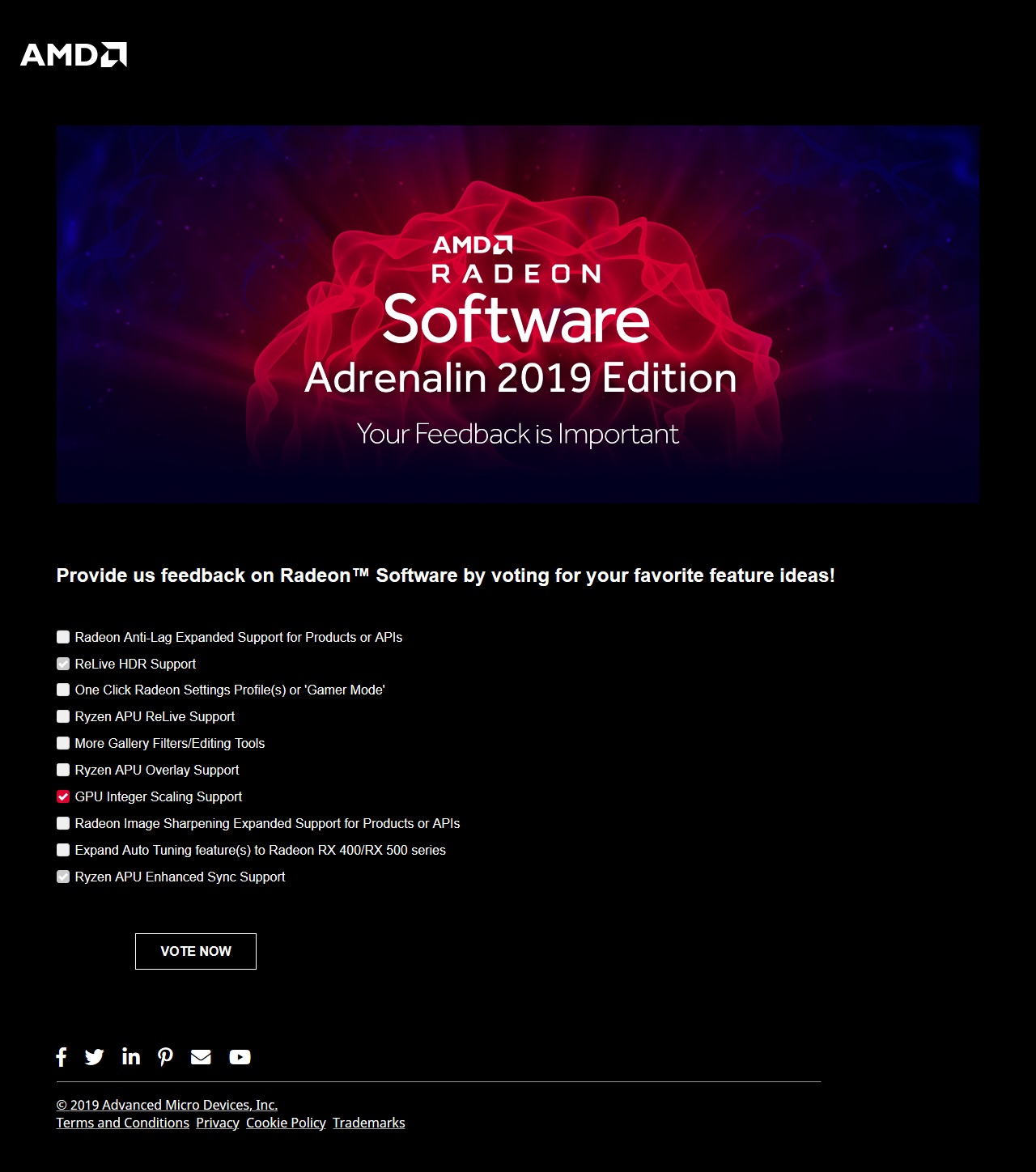Open the LinkedIn social icon
The height and width of the screenshot is (1172, 1036).
131,1056
